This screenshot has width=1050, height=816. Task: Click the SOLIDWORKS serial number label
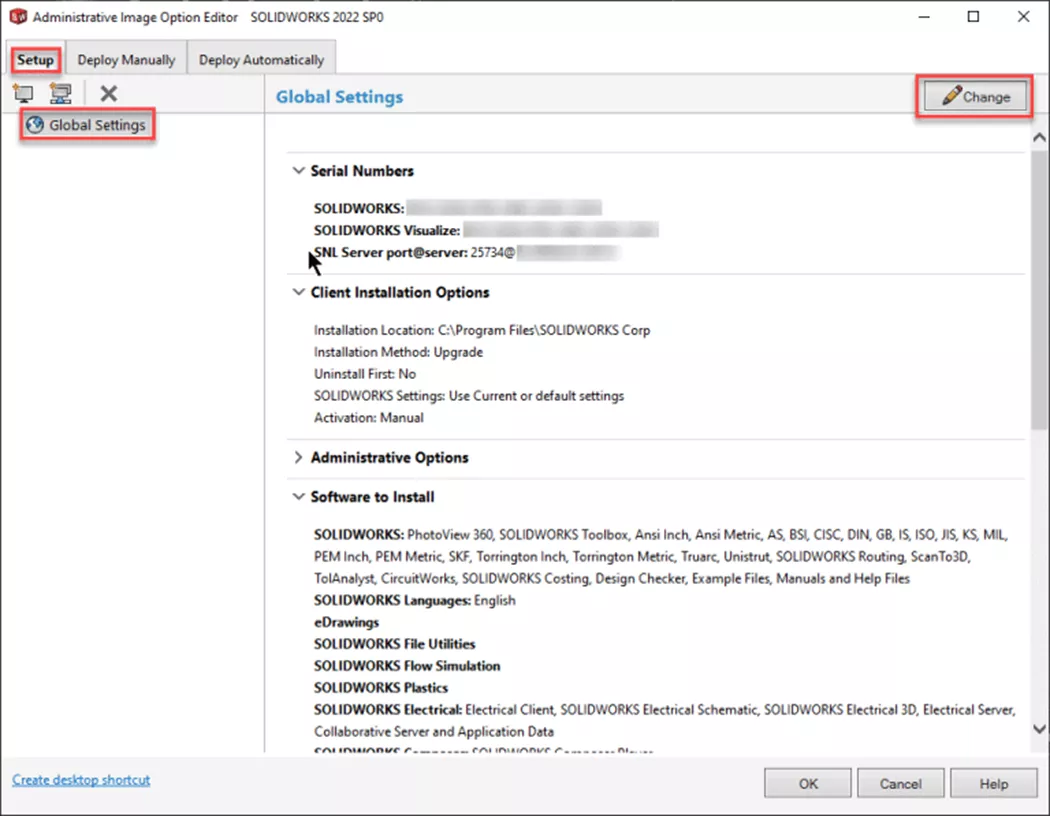click(360, 208)
